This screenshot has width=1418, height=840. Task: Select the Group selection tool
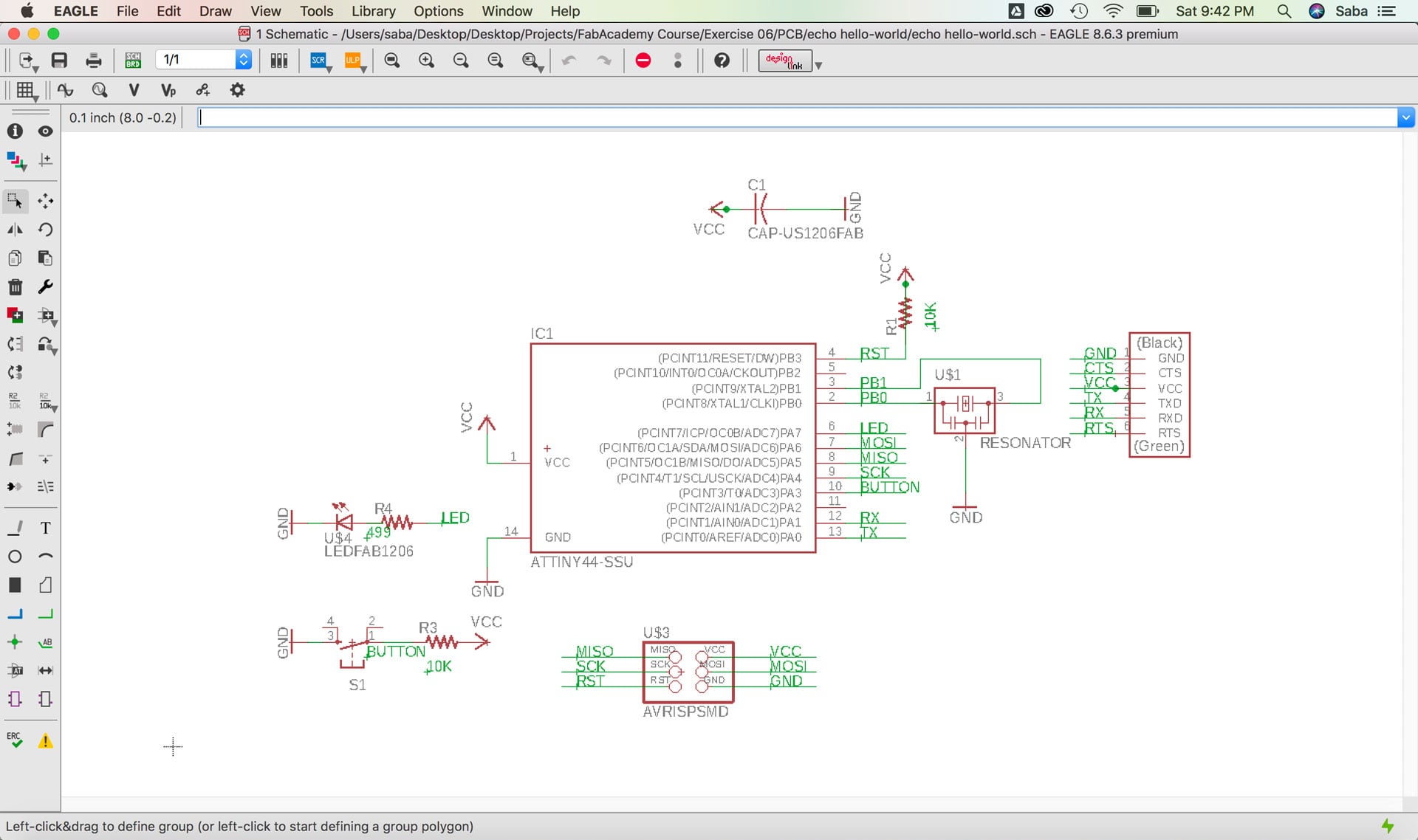15,201
